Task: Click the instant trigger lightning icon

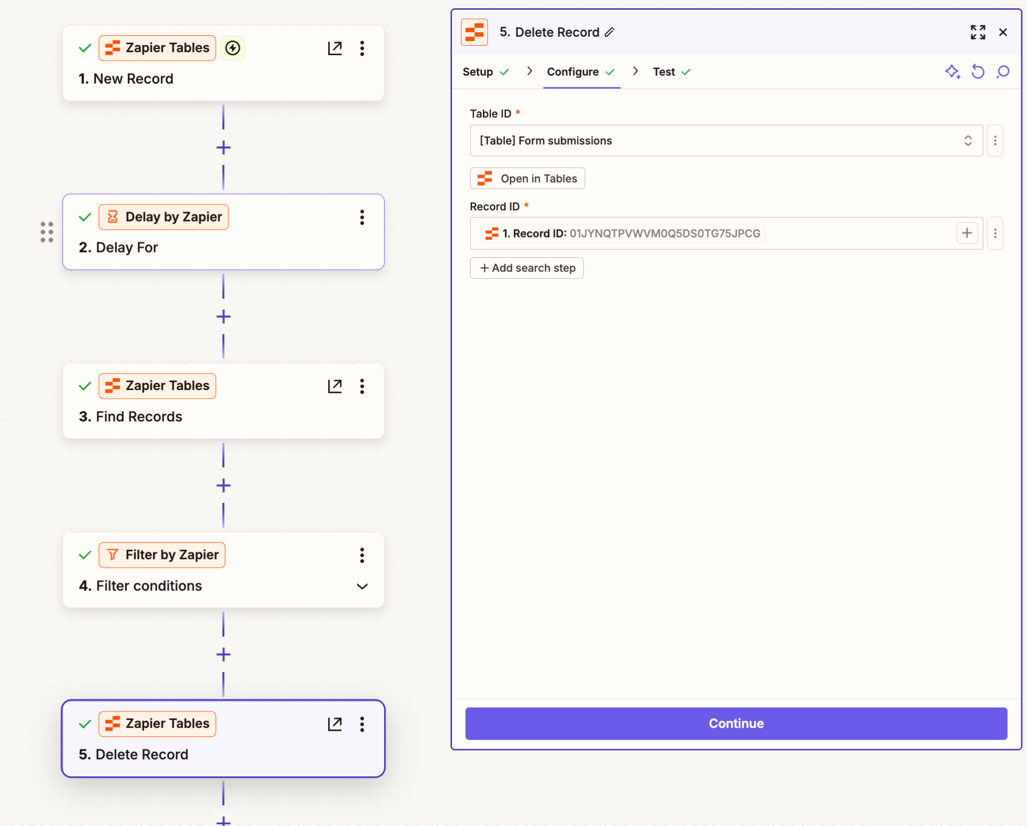Action: (x=233, y=48)
